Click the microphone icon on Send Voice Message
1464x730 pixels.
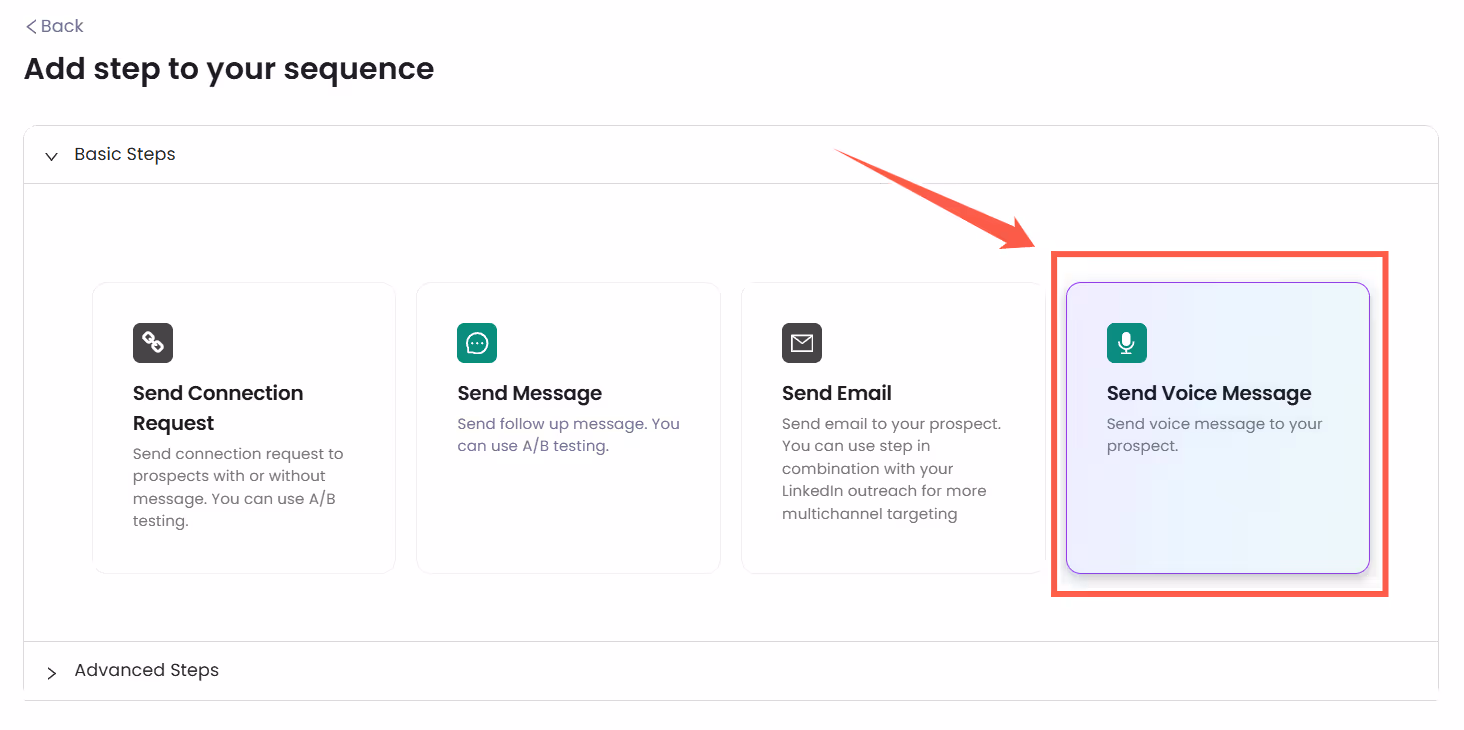coord(1127,343)
